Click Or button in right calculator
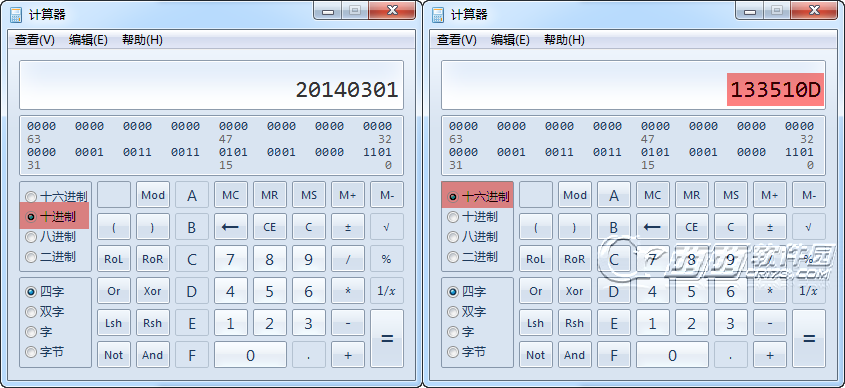 pyautogui.click(x=536, y=291)
